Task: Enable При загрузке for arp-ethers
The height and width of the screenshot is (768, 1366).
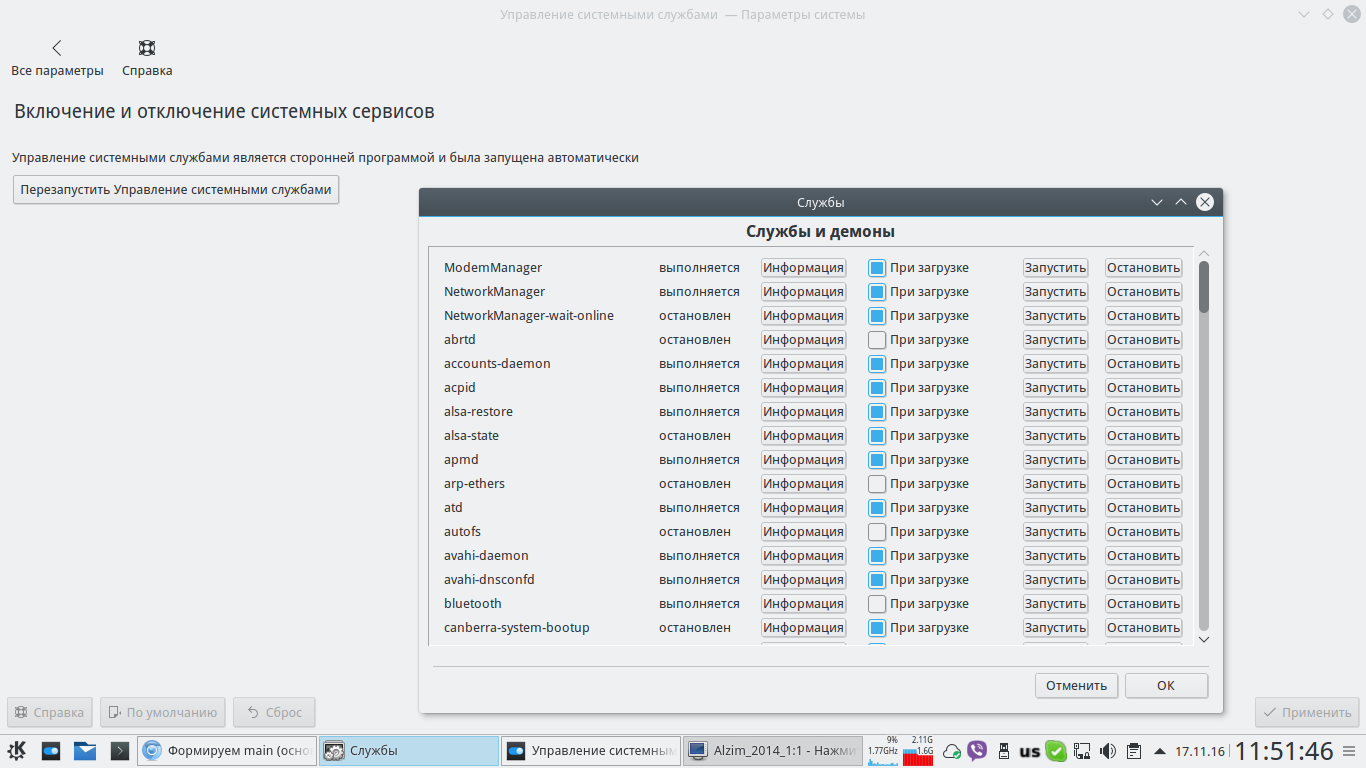Action: (877, 484)
